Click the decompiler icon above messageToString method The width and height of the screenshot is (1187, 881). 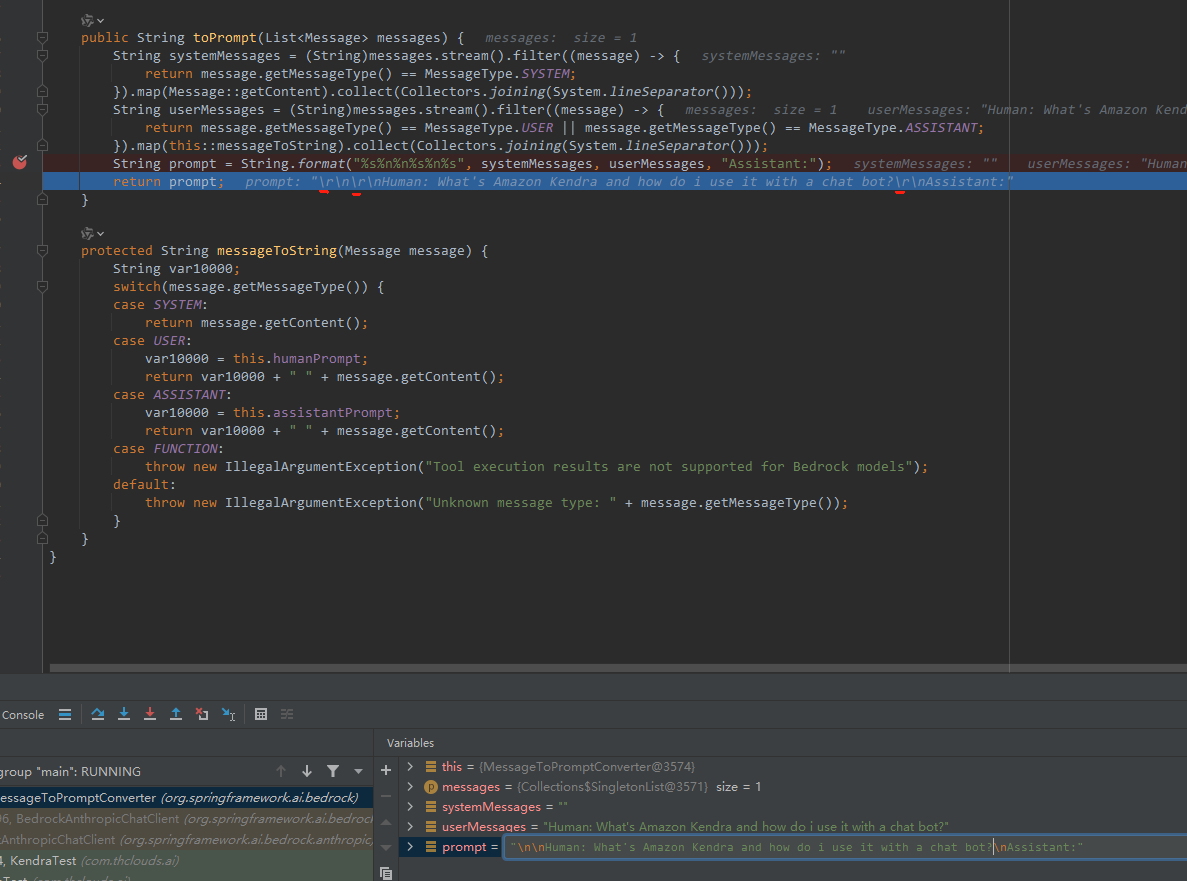(x=87, y=234)
